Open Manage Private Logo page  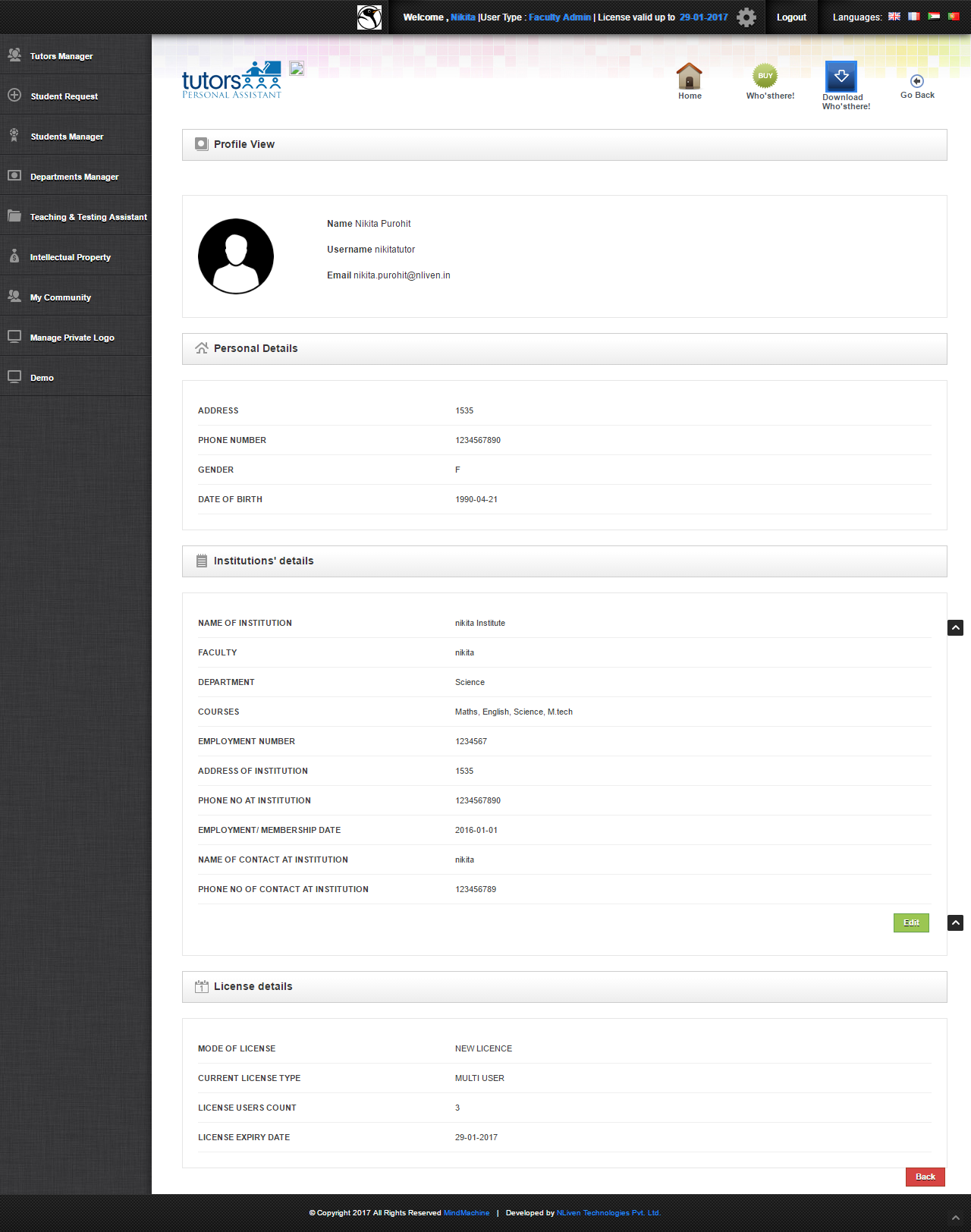(76, 337)
